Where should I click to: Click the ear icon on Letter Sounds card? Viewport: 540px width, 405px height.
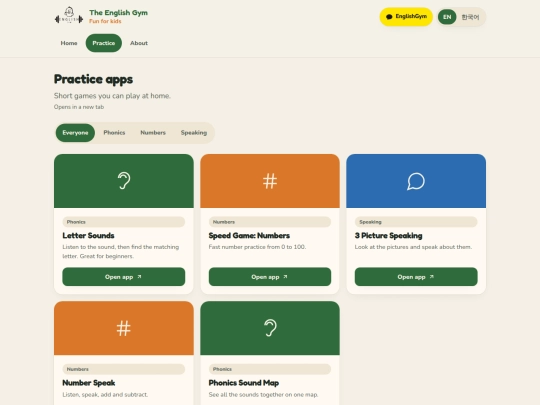(x=124, y=181)
